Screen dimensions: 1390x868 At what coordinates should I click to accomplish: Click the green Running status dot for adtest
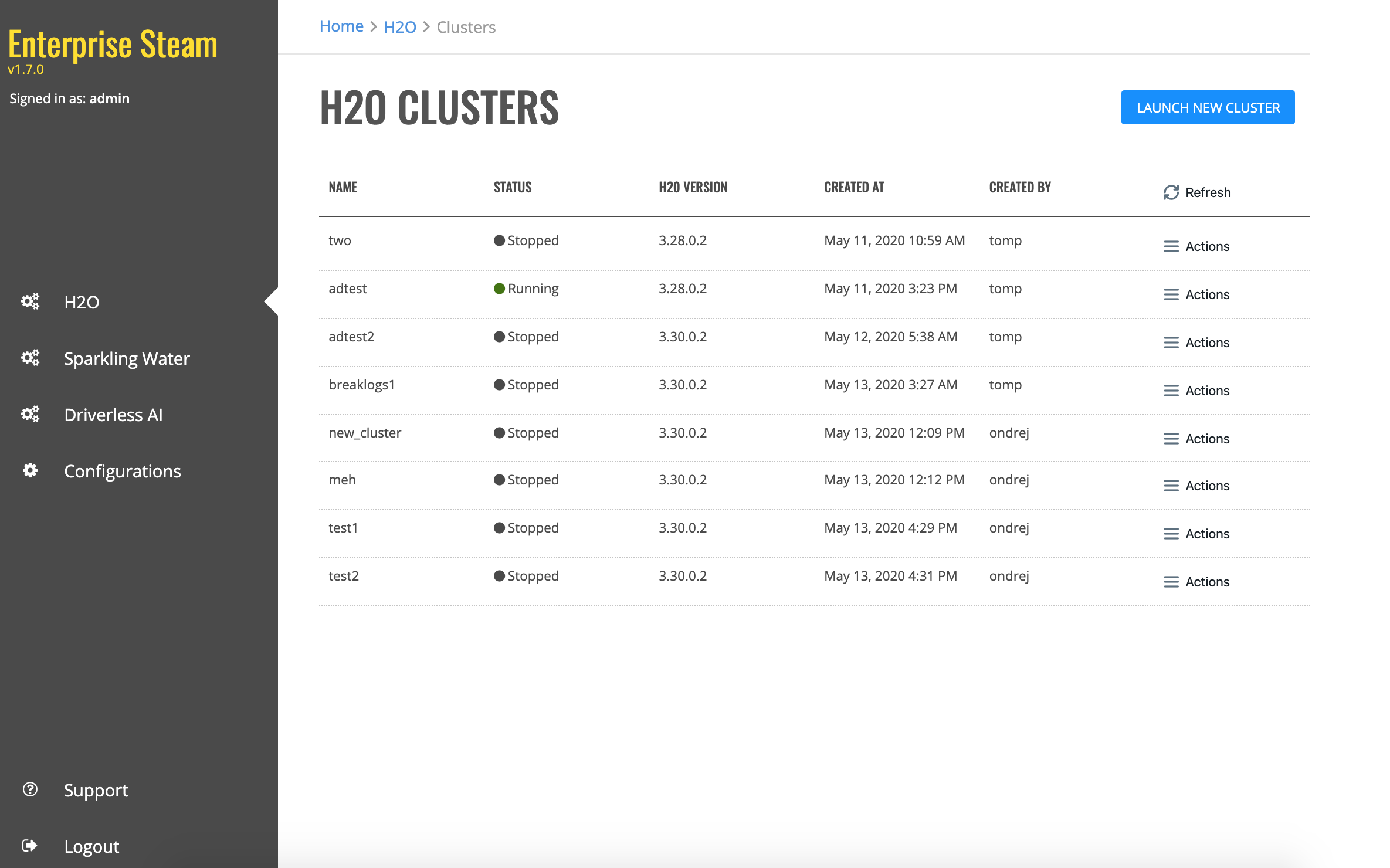click(499, 289)
